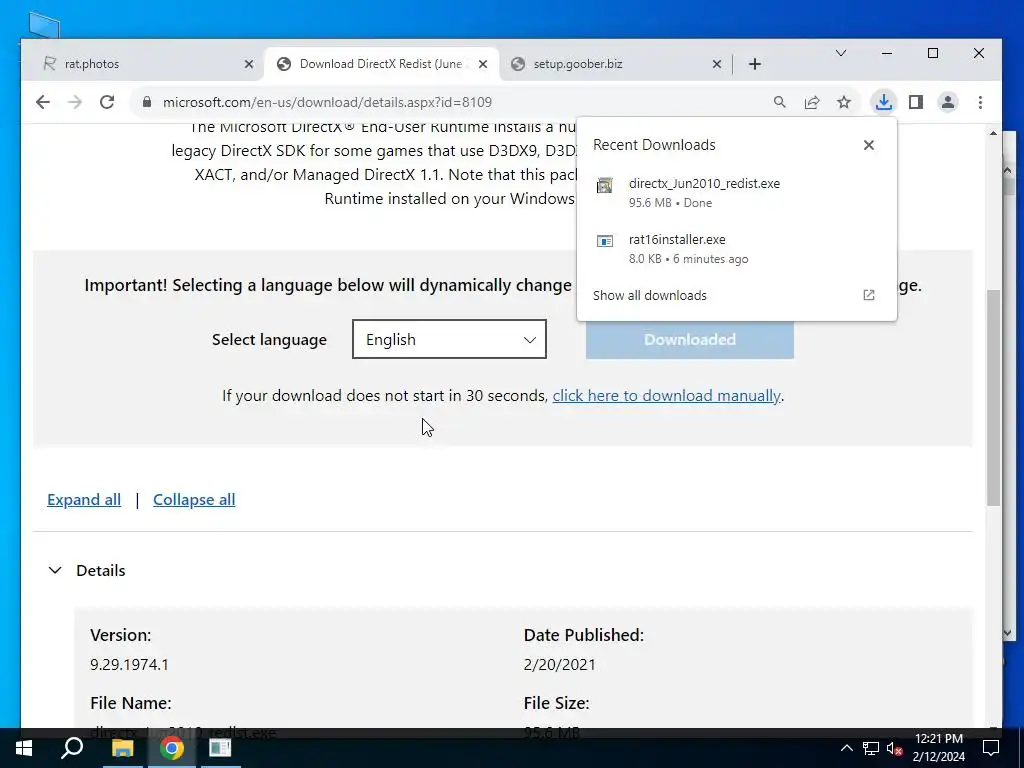Click the muted volume tray icon
Screen dimensions: 1024x768
[x=895, y=748]
